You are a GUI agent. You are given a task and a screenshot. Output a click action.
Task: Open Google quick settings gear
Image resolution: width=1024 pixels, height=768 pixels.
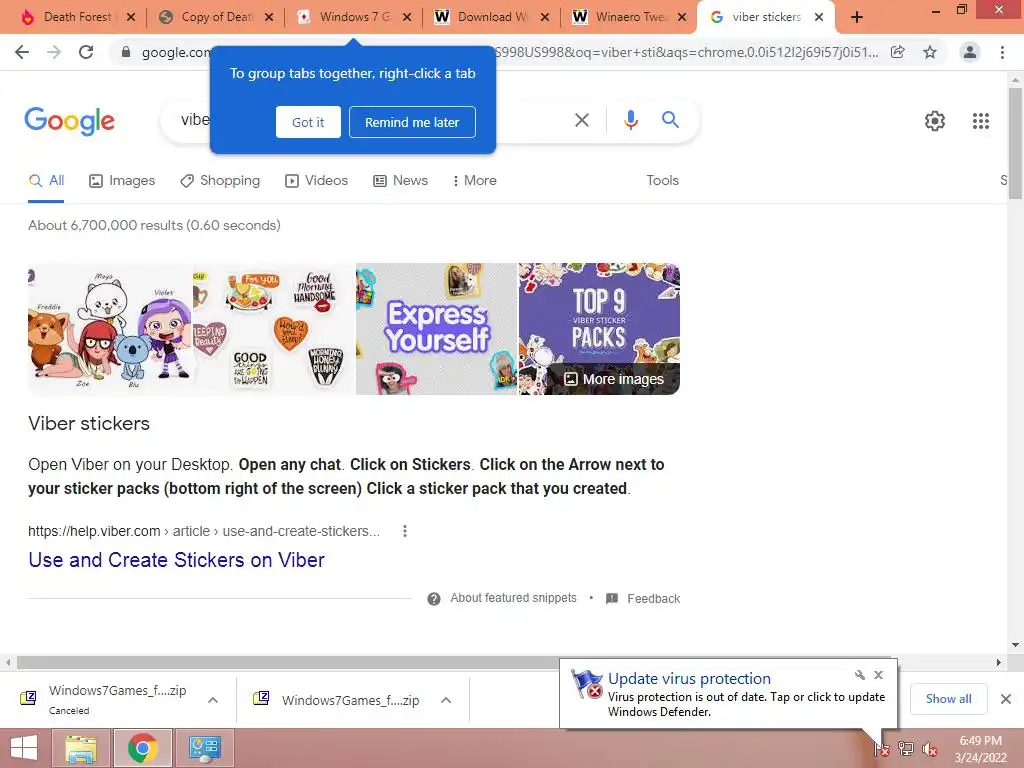(x=935, y=121)
